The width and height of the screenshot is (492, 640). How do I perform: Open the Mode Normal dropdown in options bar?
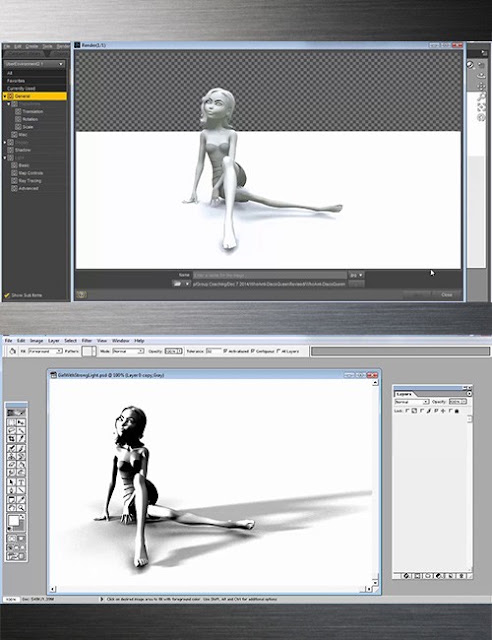pos(128,351)
